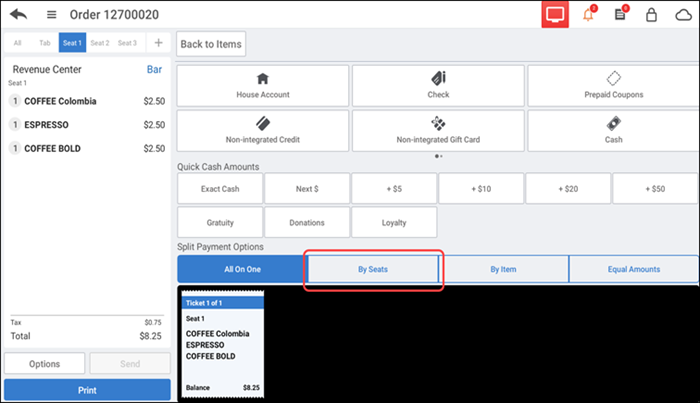
Task: Print the order receipt
Action: tap(88, 390)
